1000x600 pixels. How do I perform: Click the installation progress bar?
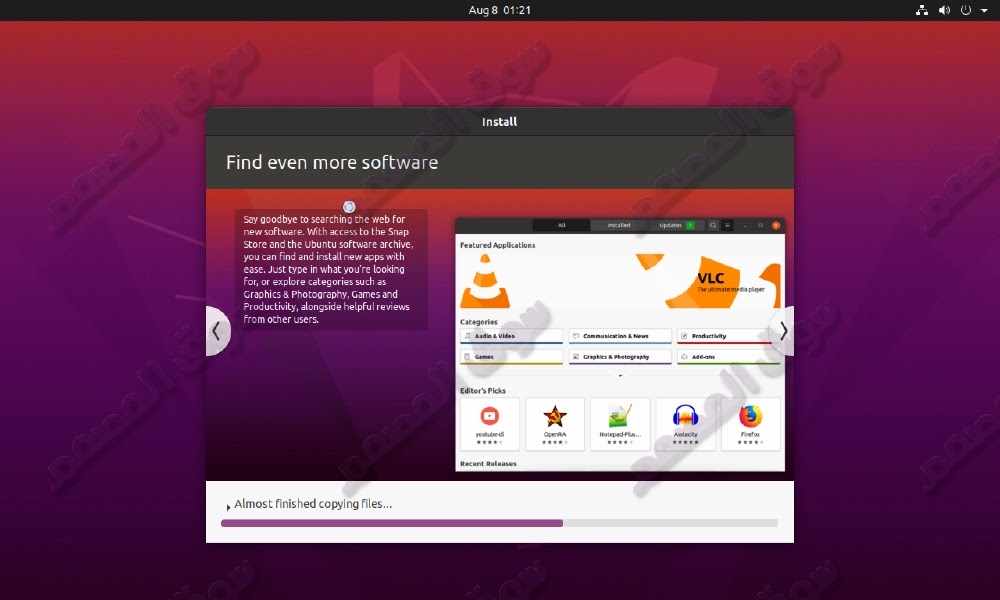pos(499,523)
